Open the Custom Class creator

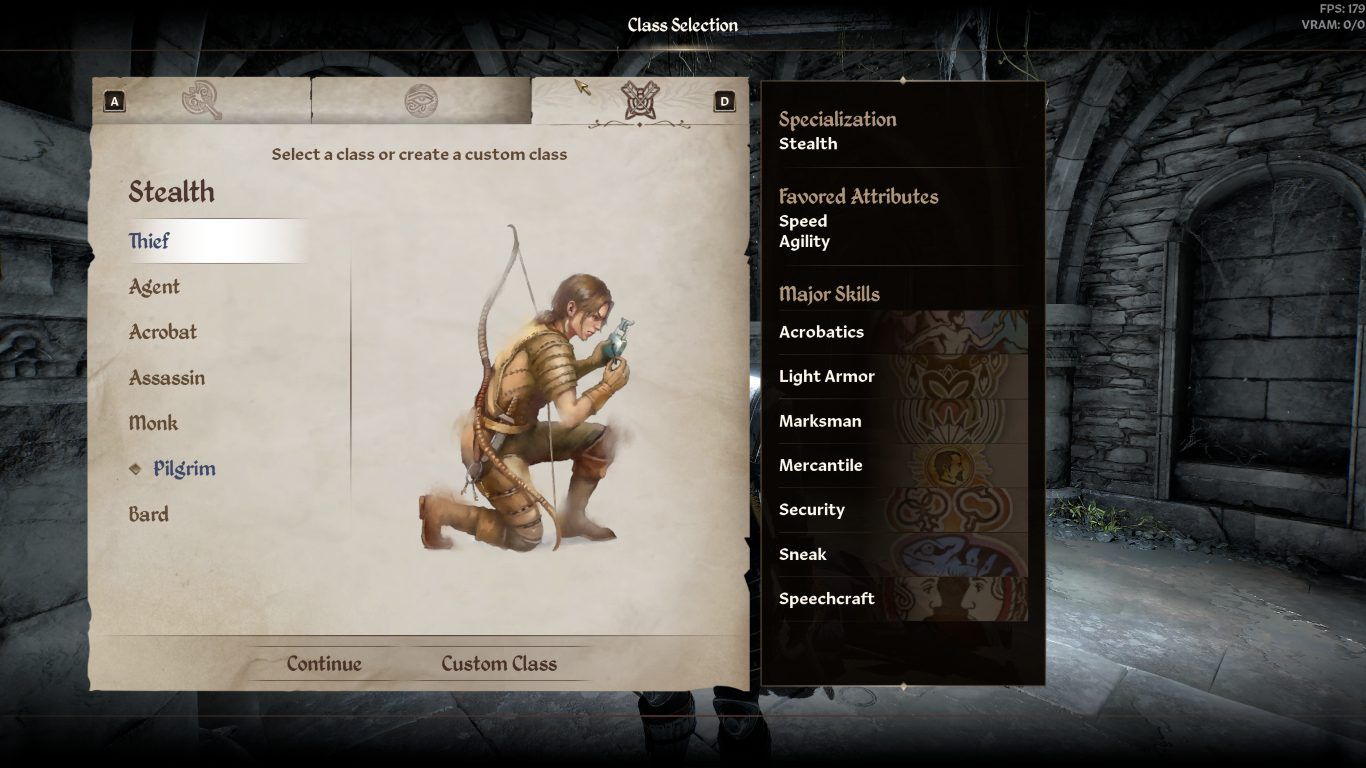click(x=499, y=664)
